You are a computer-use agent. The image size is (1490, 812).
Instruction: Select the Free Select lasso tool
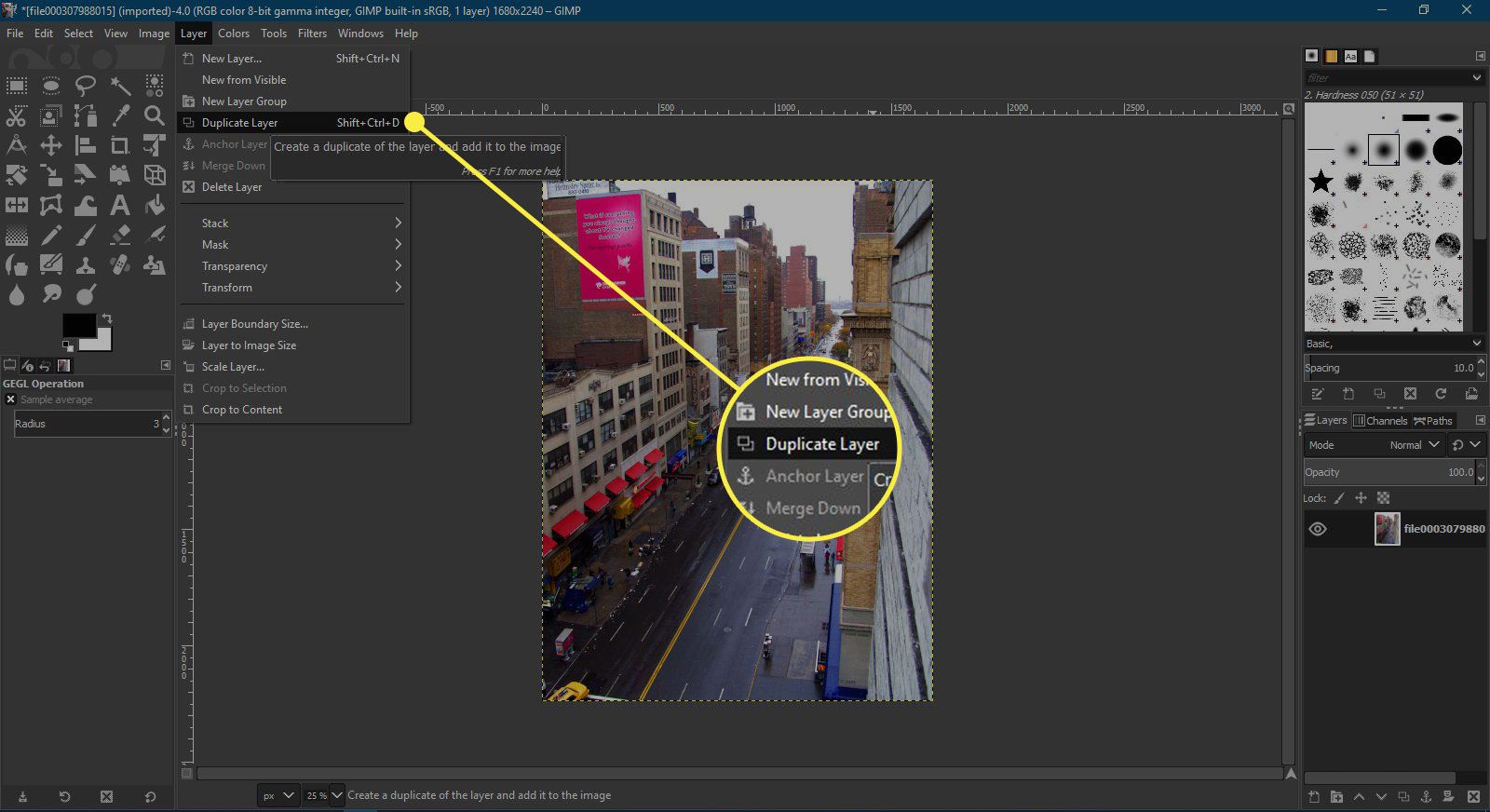[86, 87]
